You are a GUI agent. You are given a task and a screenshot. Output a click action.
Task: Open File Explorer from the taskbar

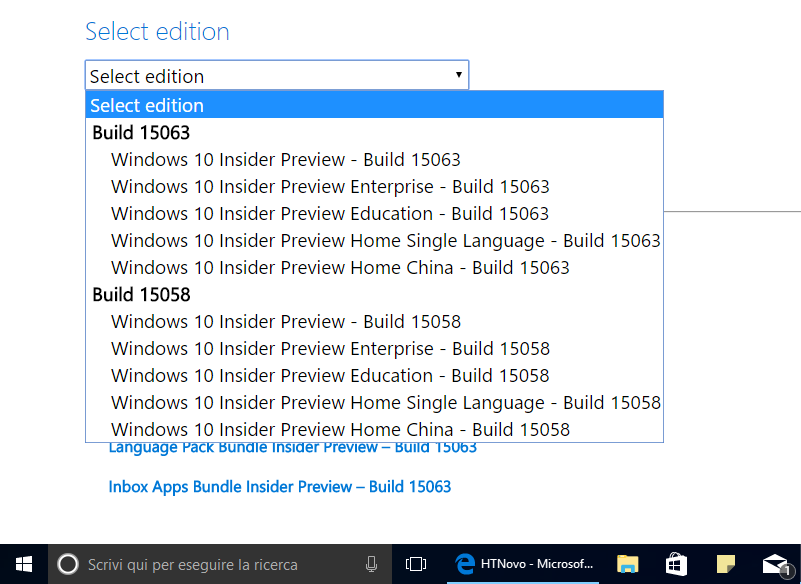coord(627,564)
